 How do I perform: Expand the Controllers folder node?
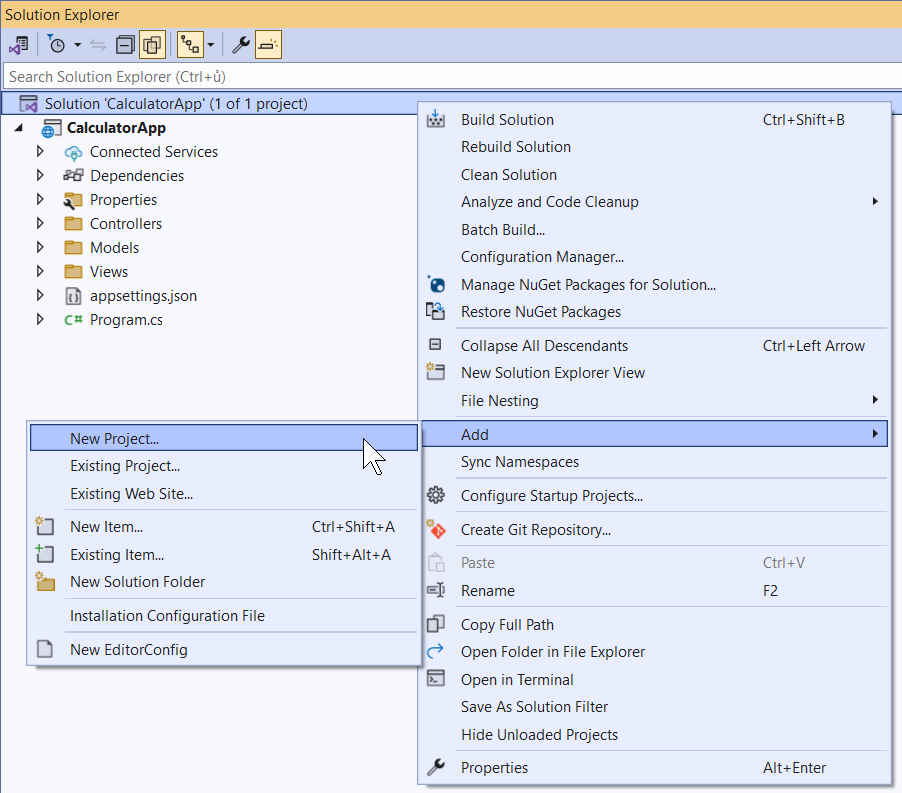pos(40,224)
